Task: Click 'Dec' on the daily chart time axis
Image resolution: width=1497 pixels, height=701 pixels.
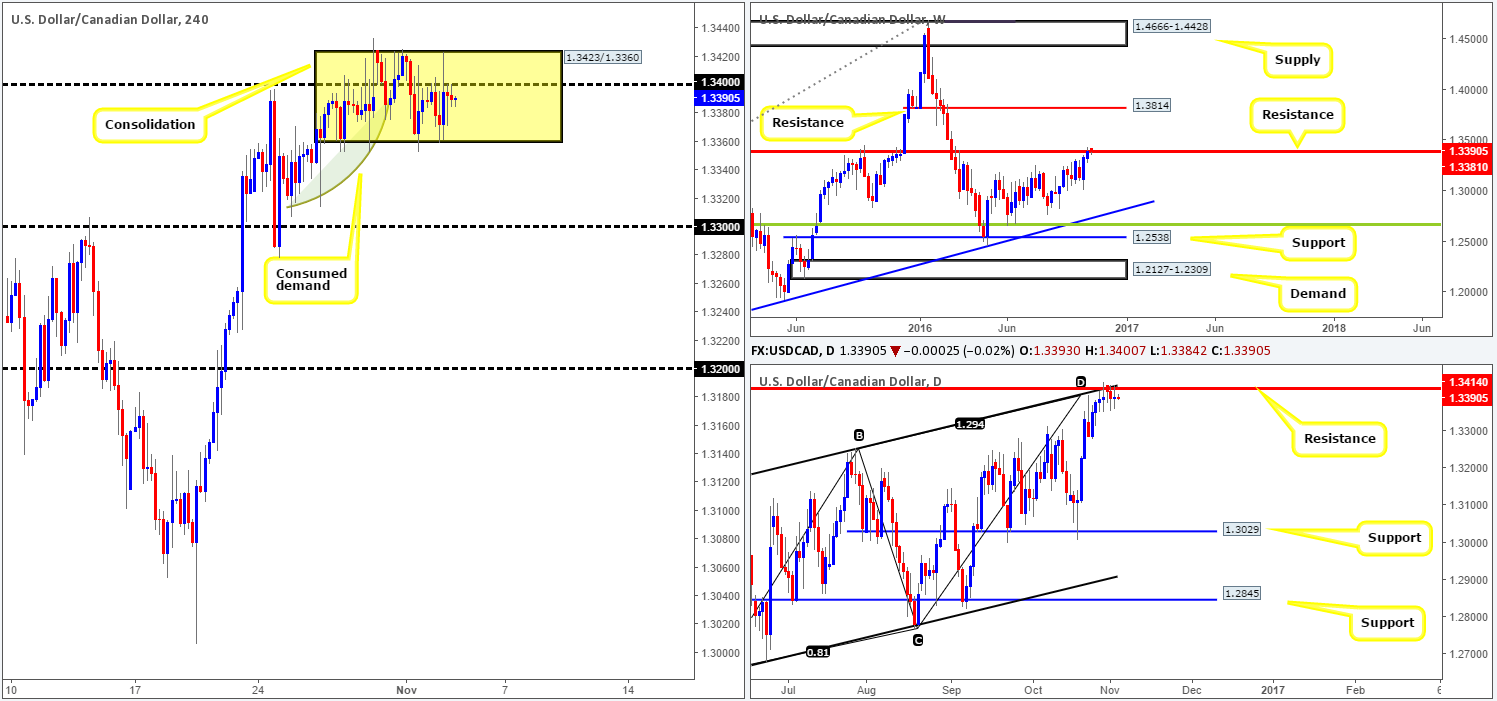Action: (x=1192, y=690)
